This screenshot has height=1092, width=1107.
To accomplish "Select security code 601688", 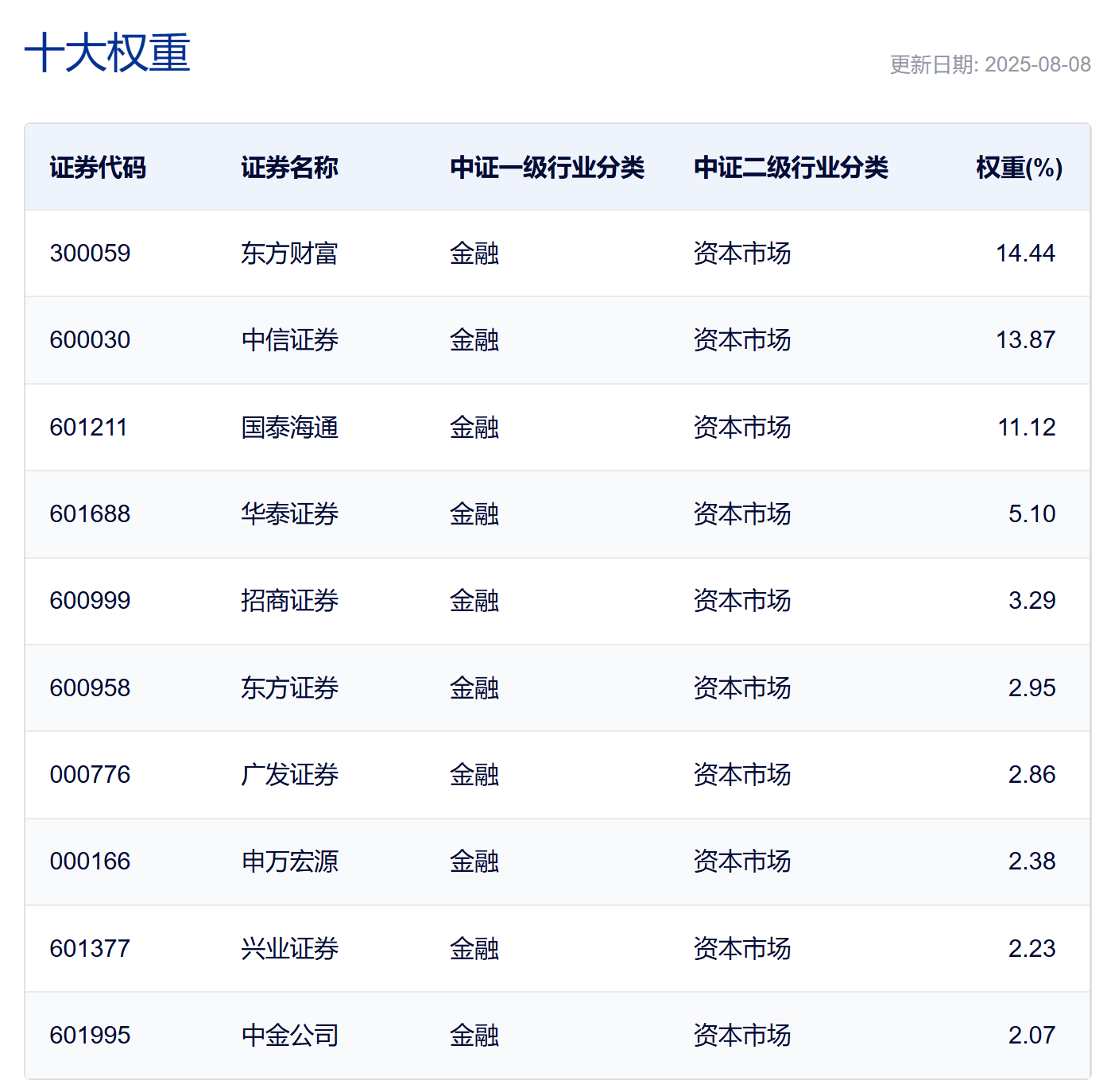I will 90,514.
